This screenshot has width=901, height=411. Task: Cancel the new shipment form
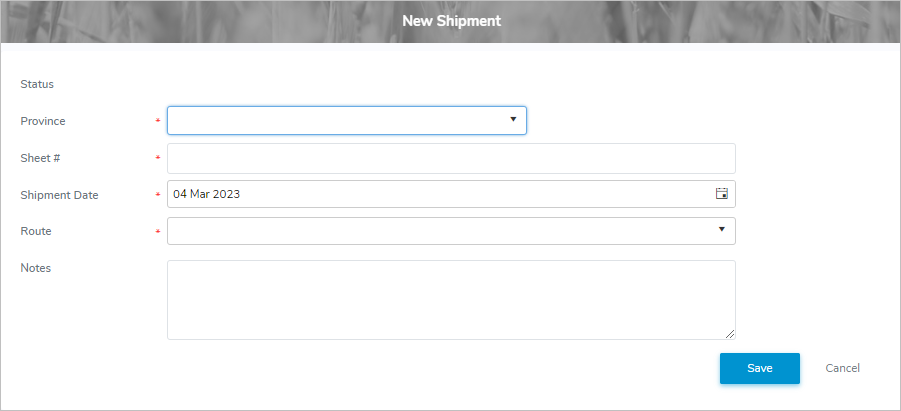[842, 368]
